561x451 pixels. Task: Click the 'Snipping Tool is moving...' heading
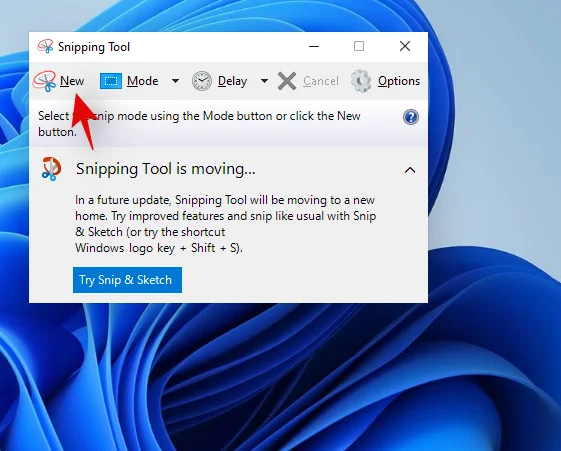click(x=166, y=169)
